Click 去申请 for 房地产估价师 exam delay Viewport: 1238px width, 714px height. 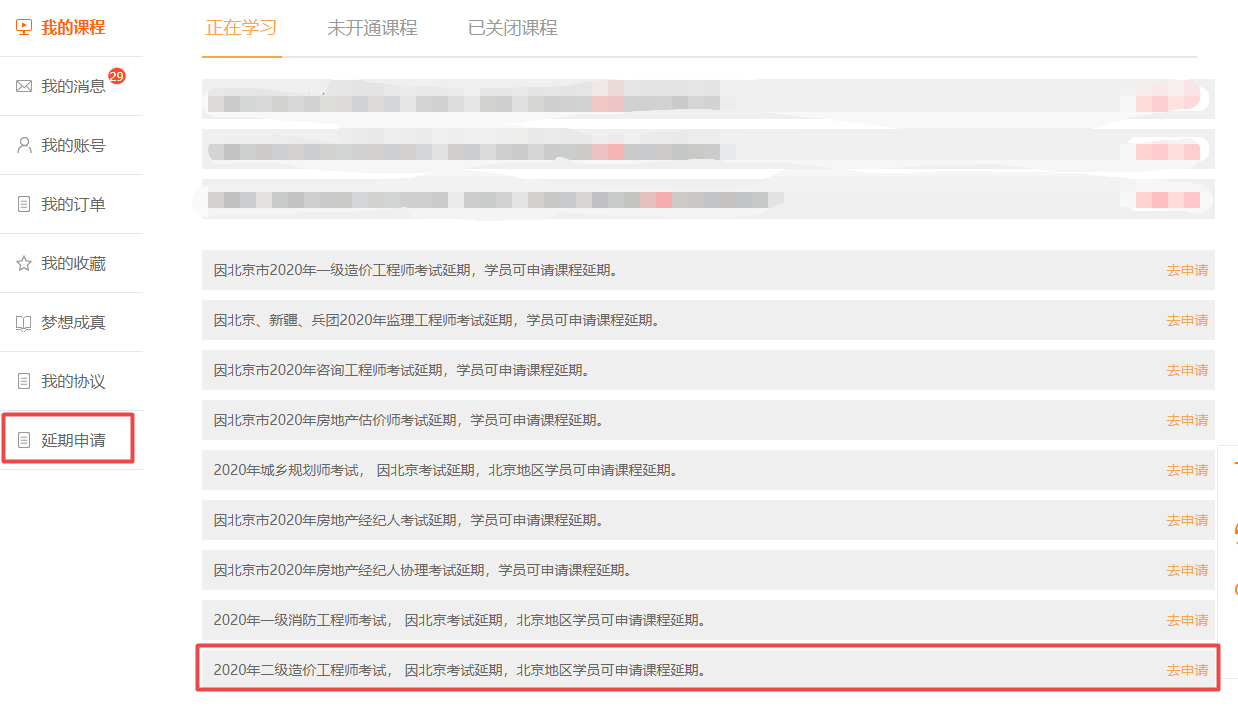pyautogui.click(x=1186, y=420)
